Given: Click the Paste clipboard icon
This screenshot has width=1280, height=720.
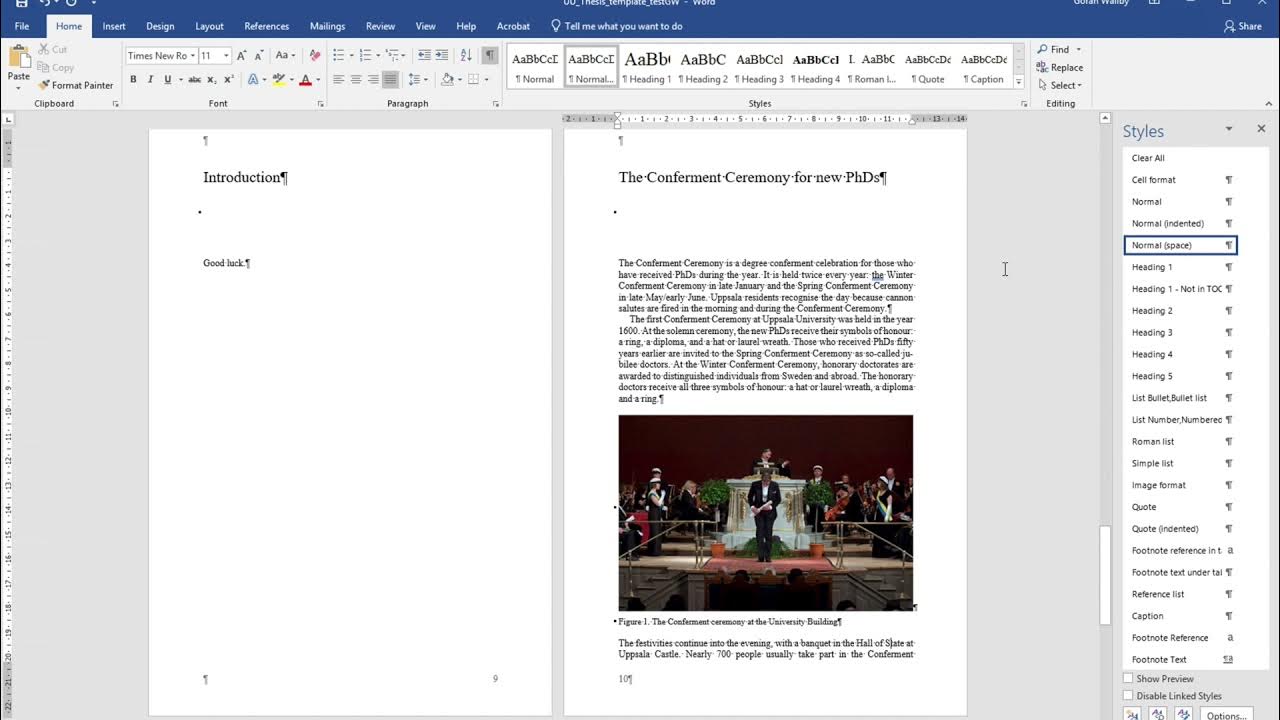Looking at the screenshot, I should point(18,57).
